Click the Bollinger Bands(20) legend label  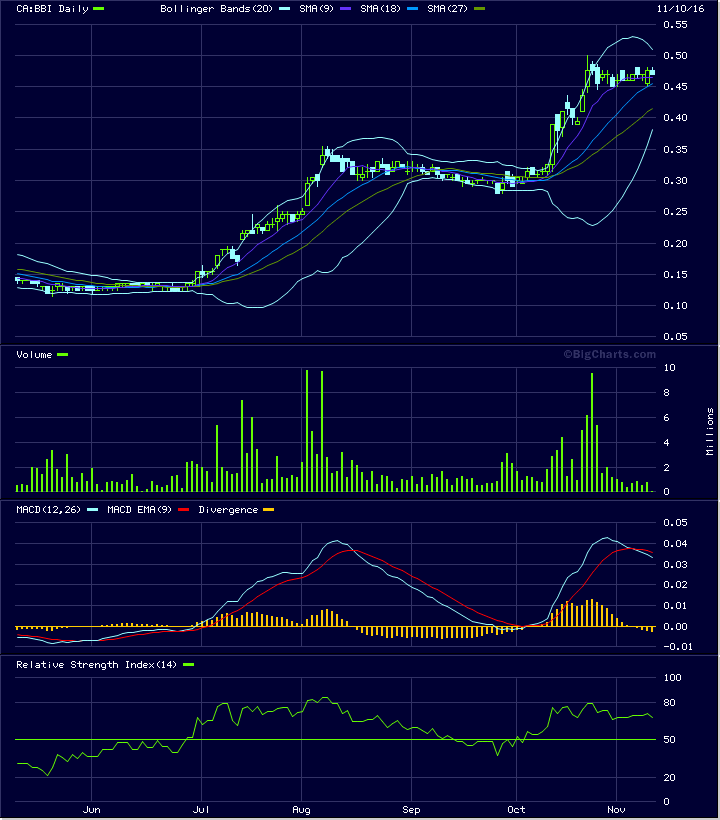click(216, 9)
